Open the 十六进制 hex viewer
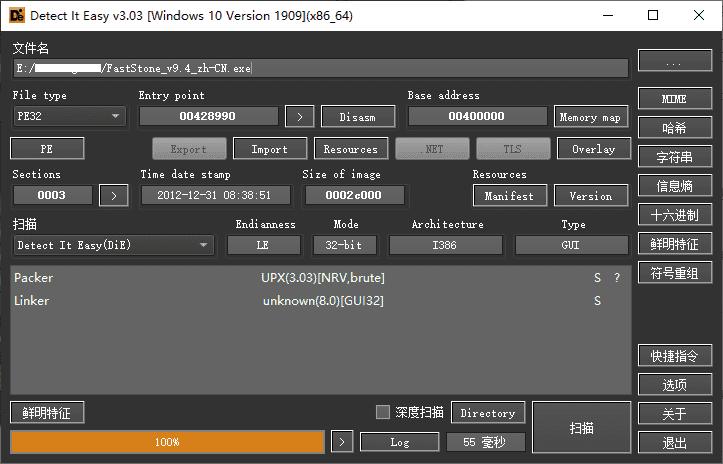 (675, 214)
